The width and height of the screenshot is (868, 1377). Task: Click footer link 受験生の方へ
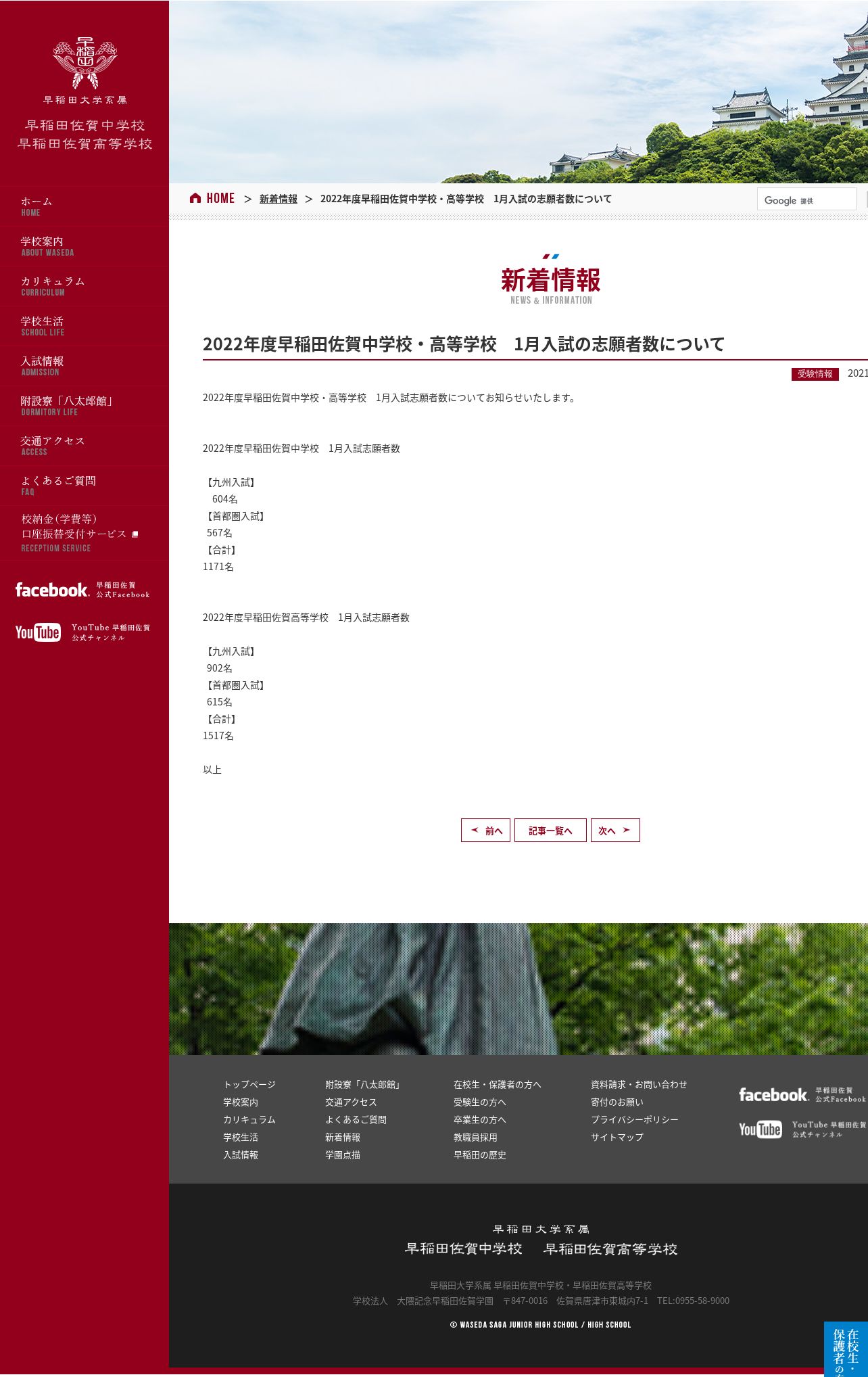pyautogui.click(x=480, y=1102)
